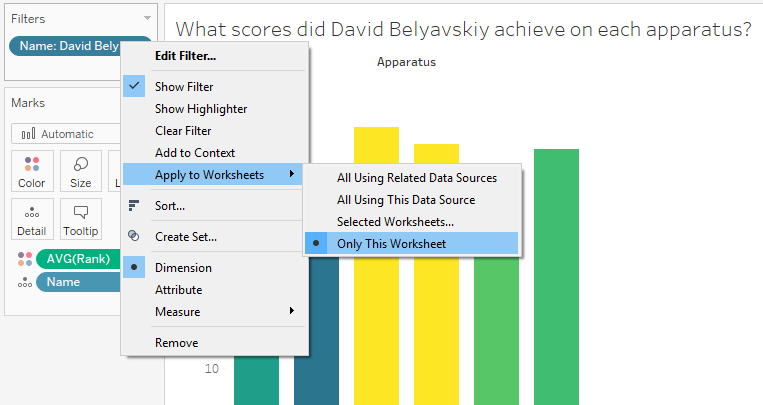
Task: Choose Edit Filter from context menu
Action: (x=185, y=56)
